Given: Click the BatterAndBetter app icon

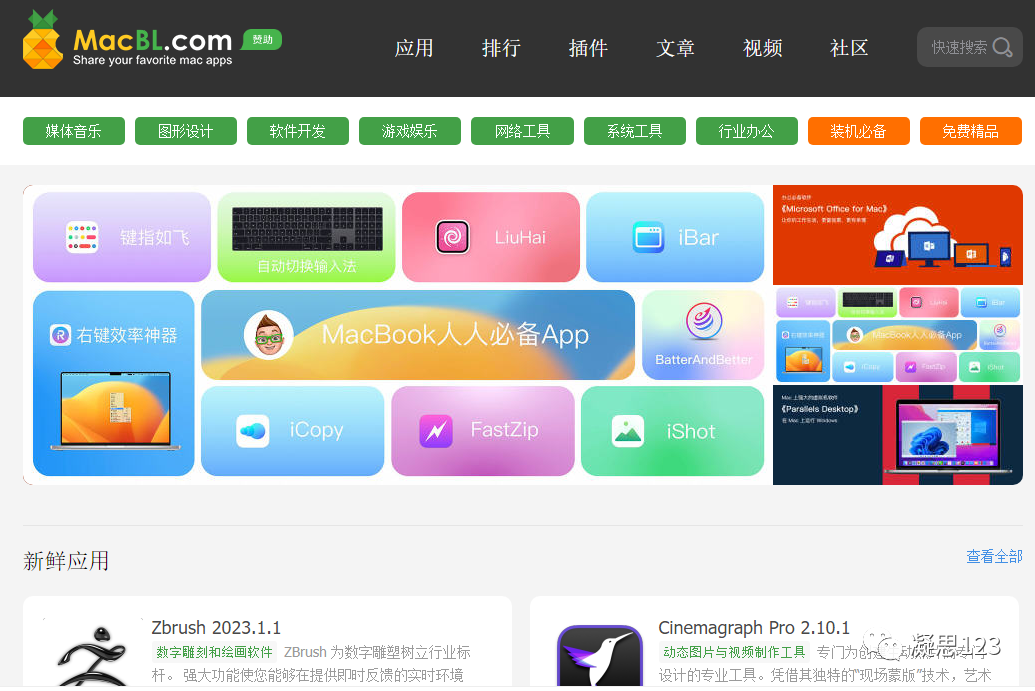Looking at the screenshot, I should click(704, 321).
